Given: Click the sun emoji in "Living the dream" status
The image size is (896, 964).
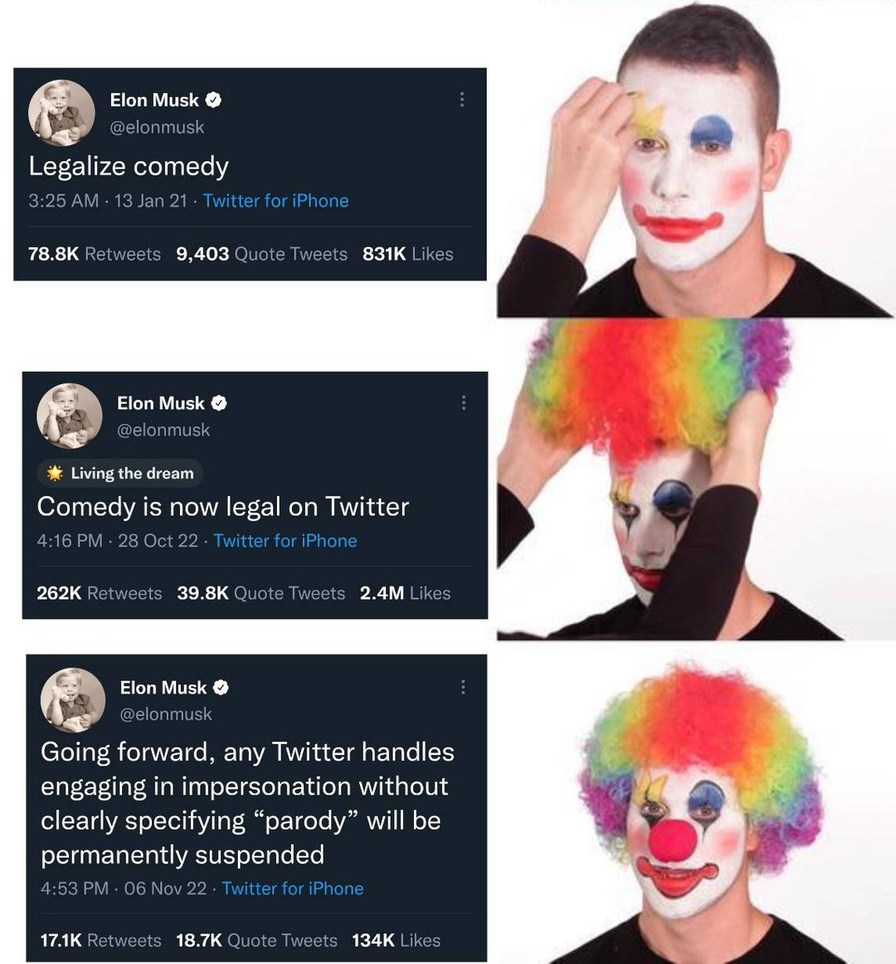Looking at the screenshot, I should pyautogui.click(x=57, y=473).
